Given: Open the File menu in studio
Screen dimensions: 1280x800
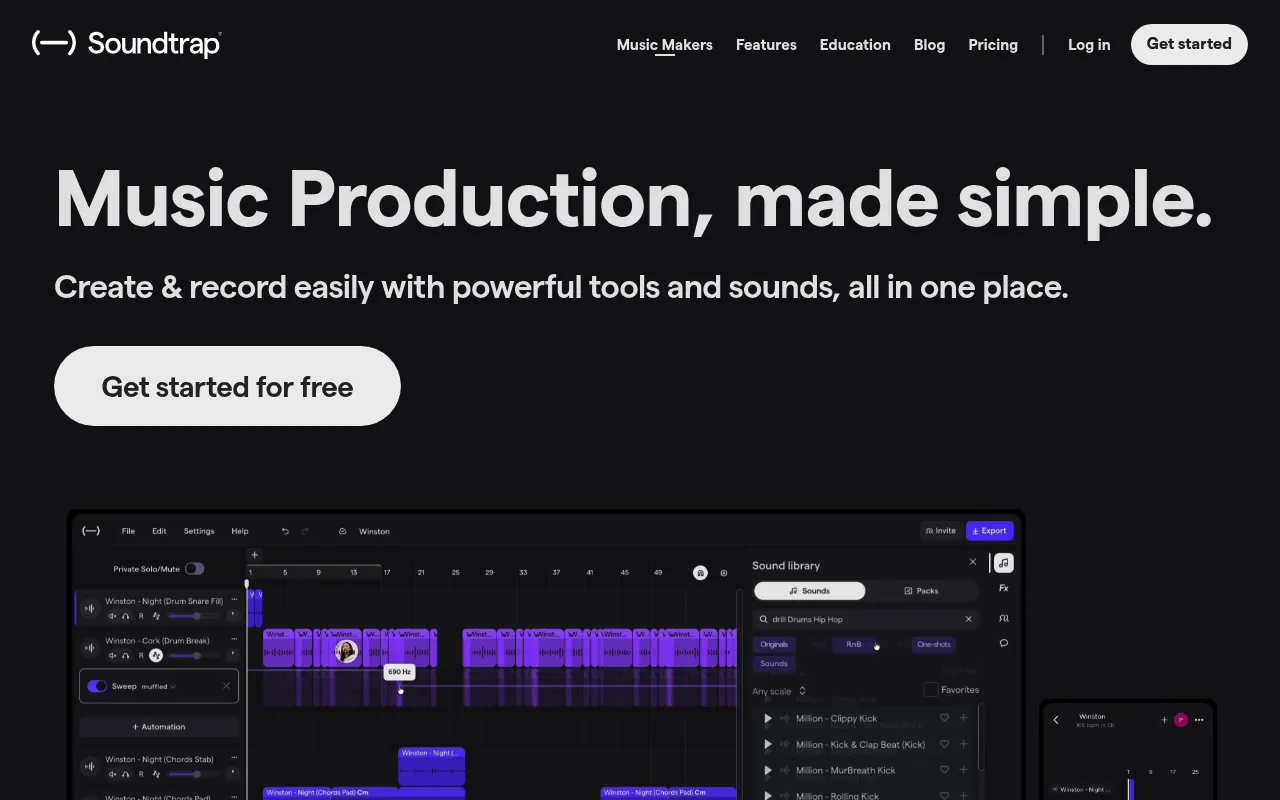Looking at the screenshot, I should coord(128,531).
